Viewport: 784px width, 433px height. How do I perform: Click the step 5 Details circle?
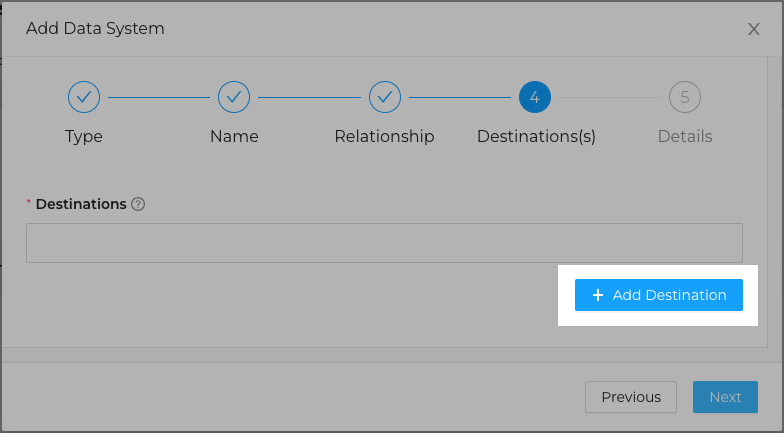coord(684,97)
